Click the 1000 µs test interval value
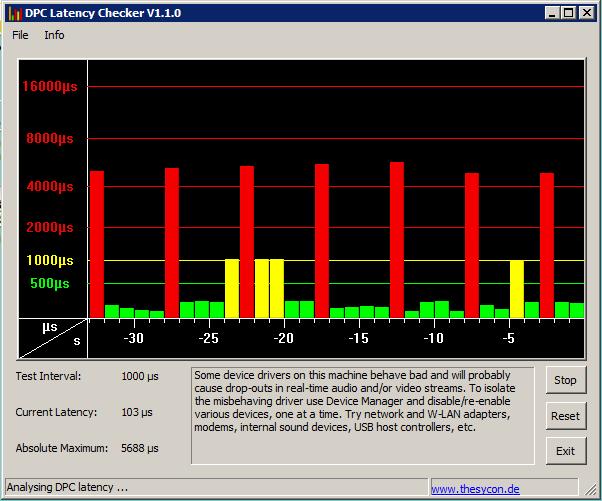The width and height of the screenshot is (602, 501). [140, 376]
